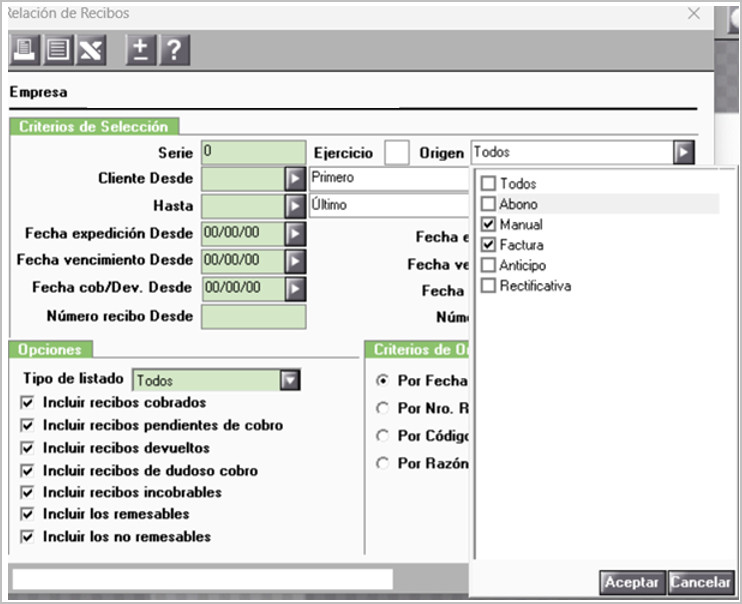Disable Incluir recibos cobrados

click(x=27, y=402)
